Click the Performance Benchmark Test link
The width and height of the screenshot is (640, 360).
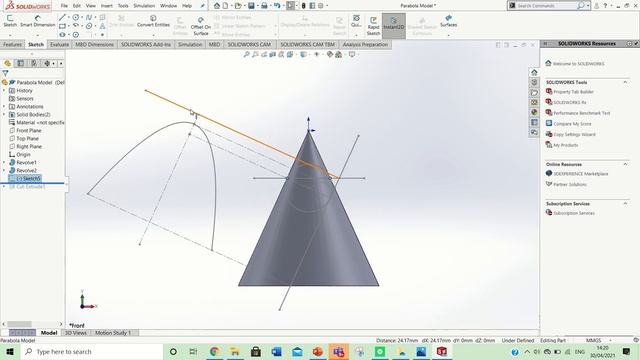(582, 113)
